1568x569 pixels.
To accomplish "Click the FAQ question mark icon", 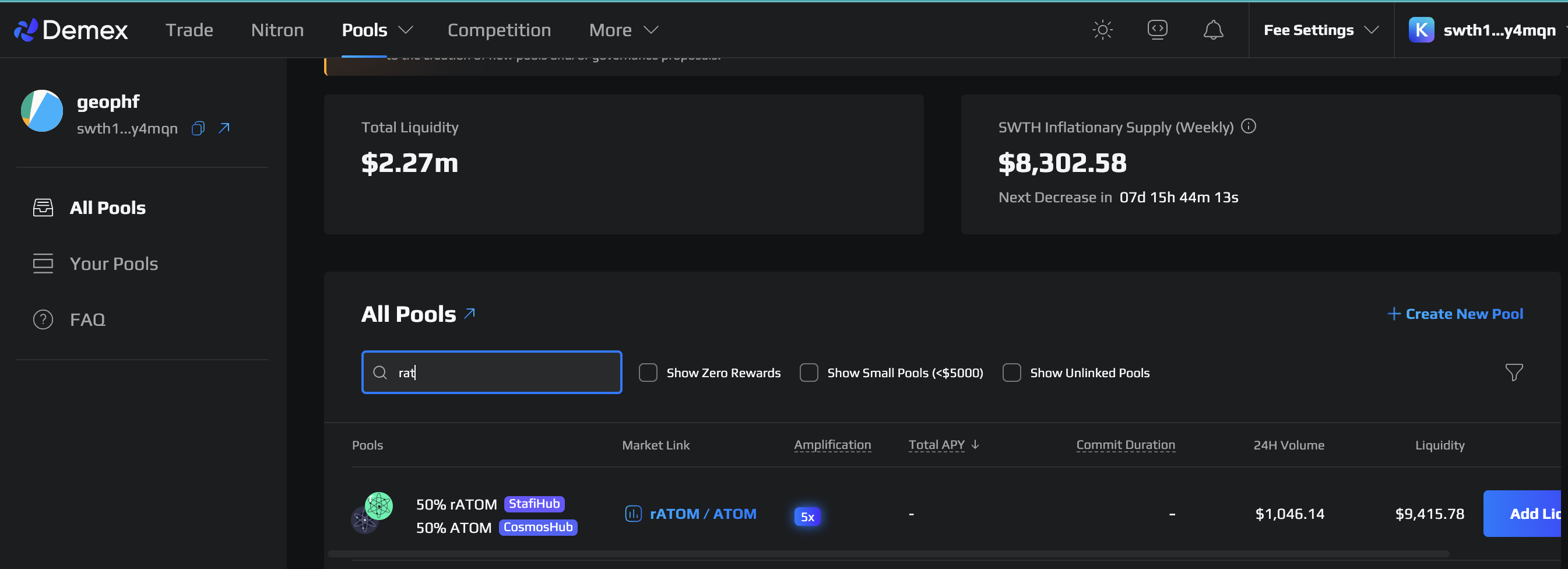I will [x=43, y=319].
